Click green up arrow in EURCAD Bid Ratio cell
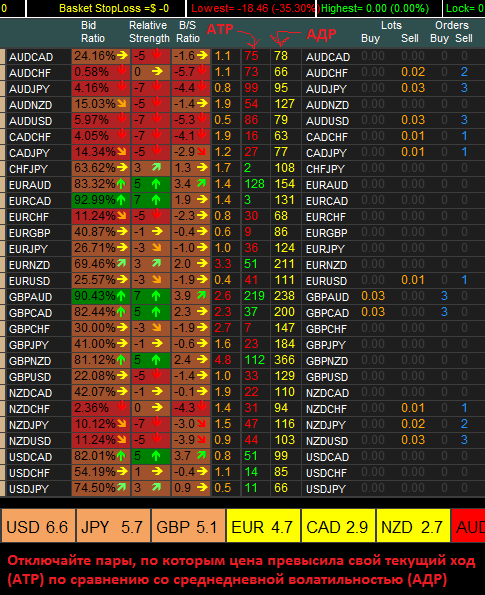This screenshot has width=485, height=595. (x=121, y=200)
